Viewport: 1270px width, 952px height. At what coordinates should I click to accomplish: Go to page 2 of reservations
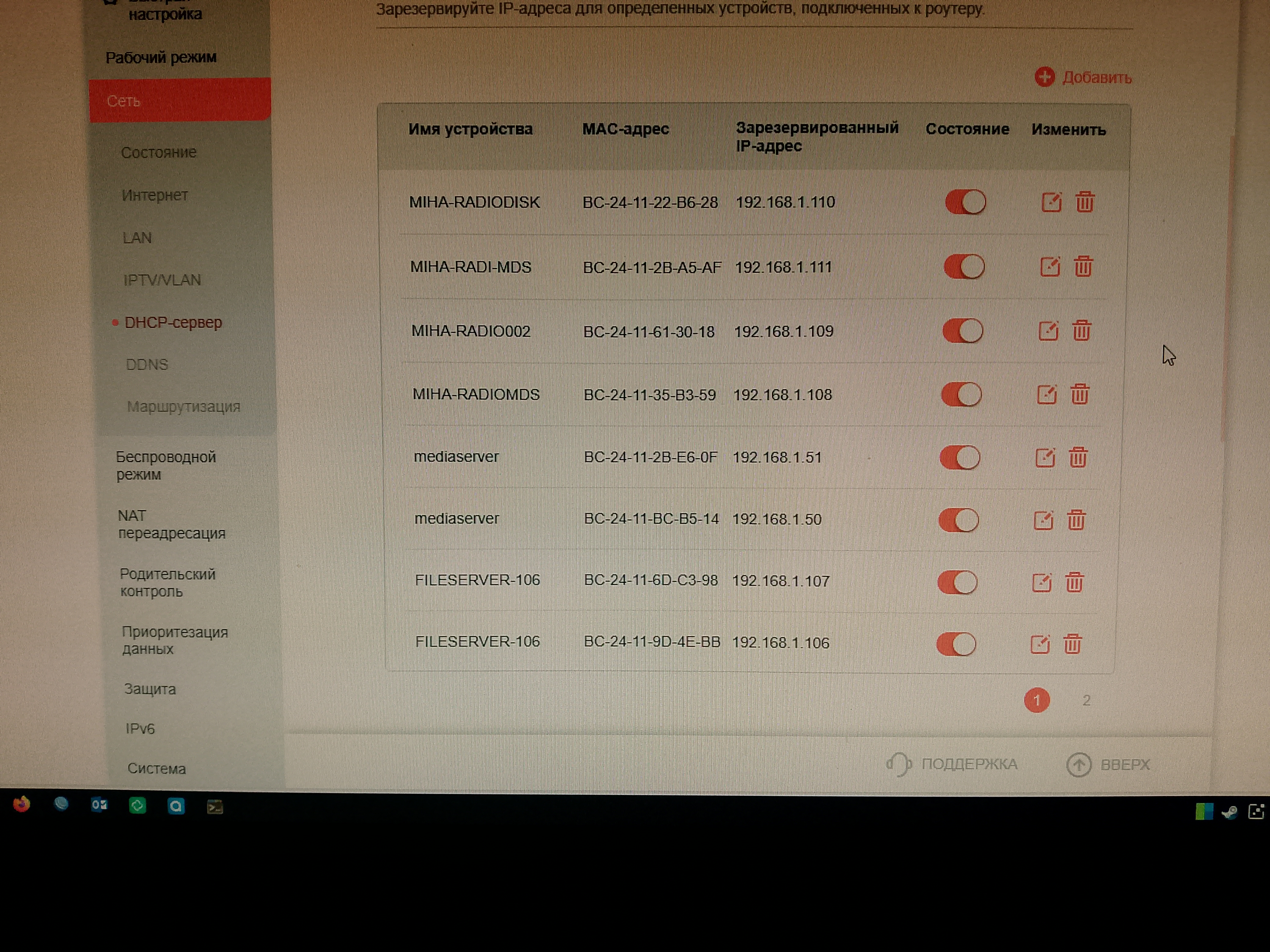1086,700
